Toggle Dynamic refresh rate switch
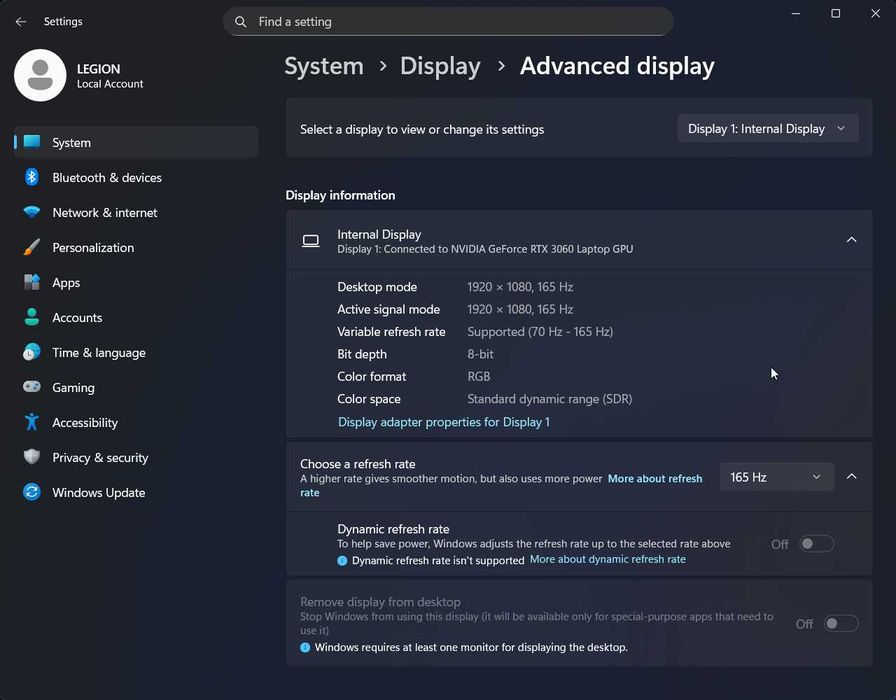The image size is (896, 700). coord(817,544)
